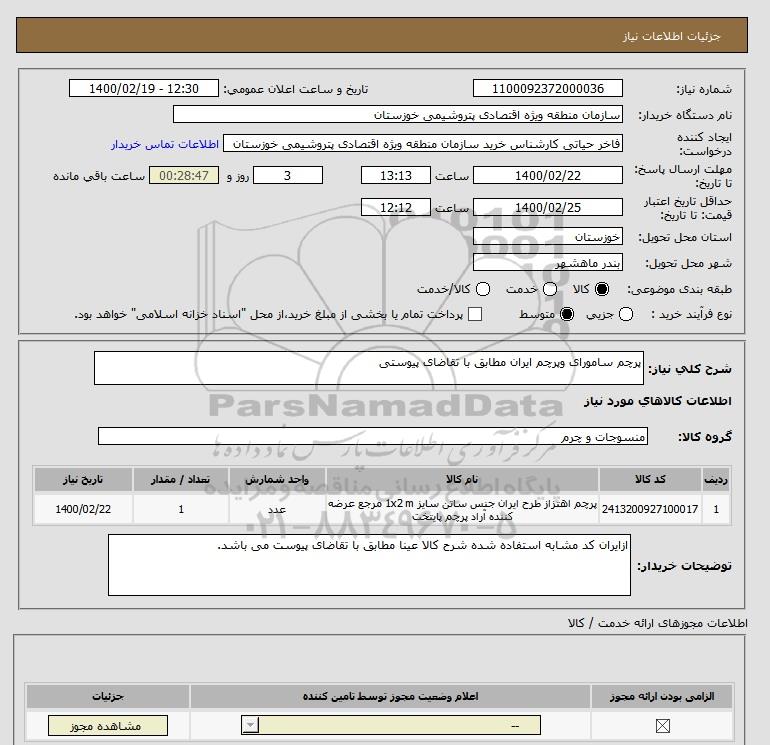Click the request creator name field
Screen dimensions: 770x745
[423, 143]
